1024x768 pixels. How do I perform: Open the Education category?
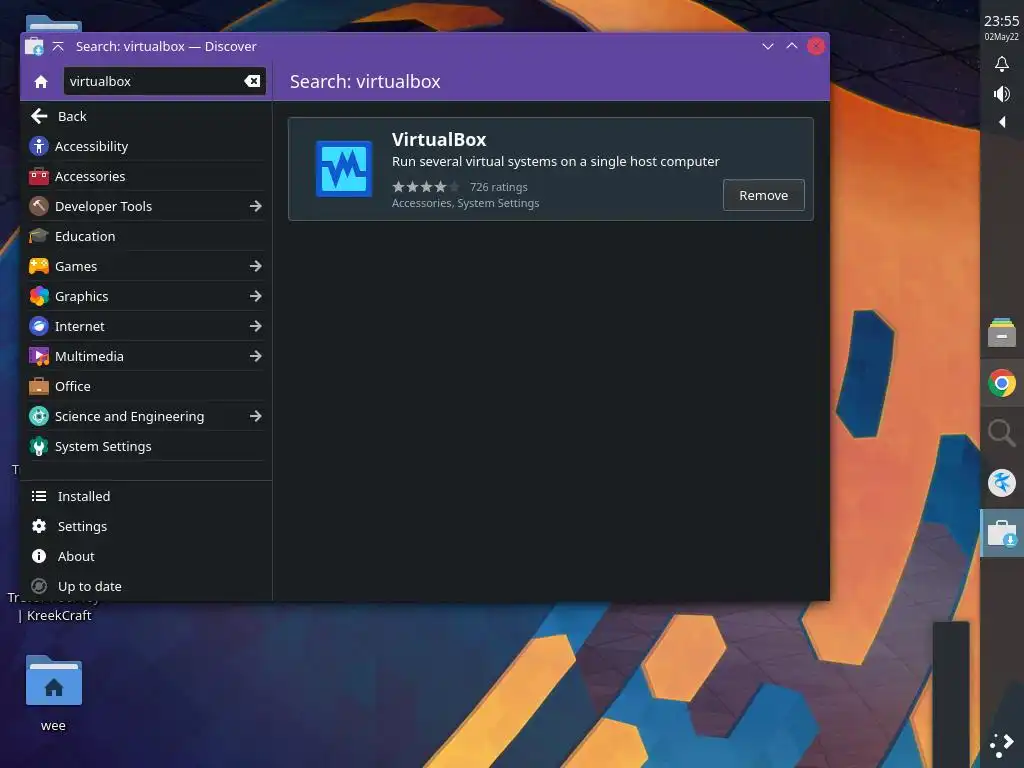tap(146, 236)
